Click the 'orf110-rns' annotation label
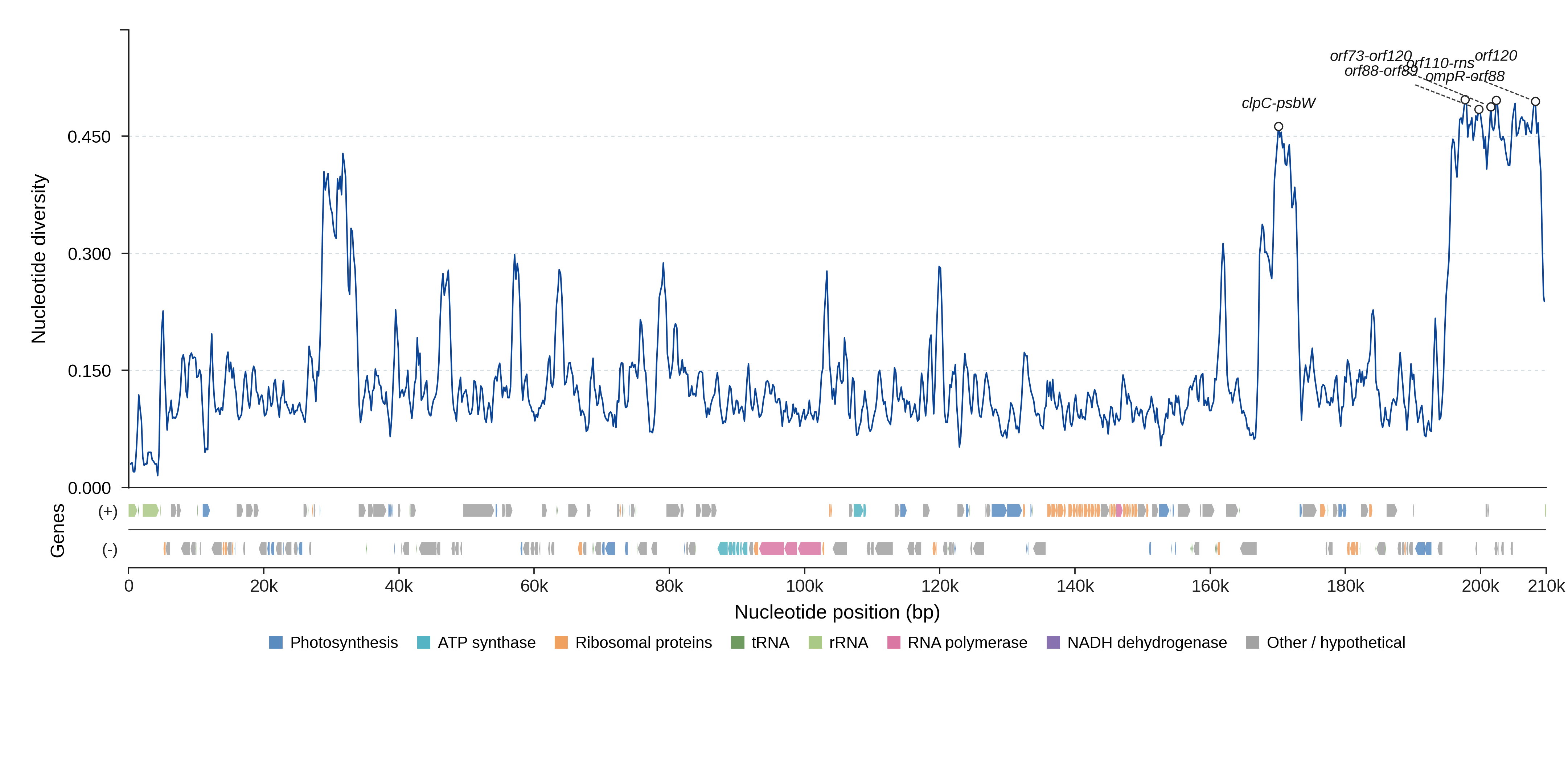Viewport: 1568px width, 763px height. point(1441,63)
